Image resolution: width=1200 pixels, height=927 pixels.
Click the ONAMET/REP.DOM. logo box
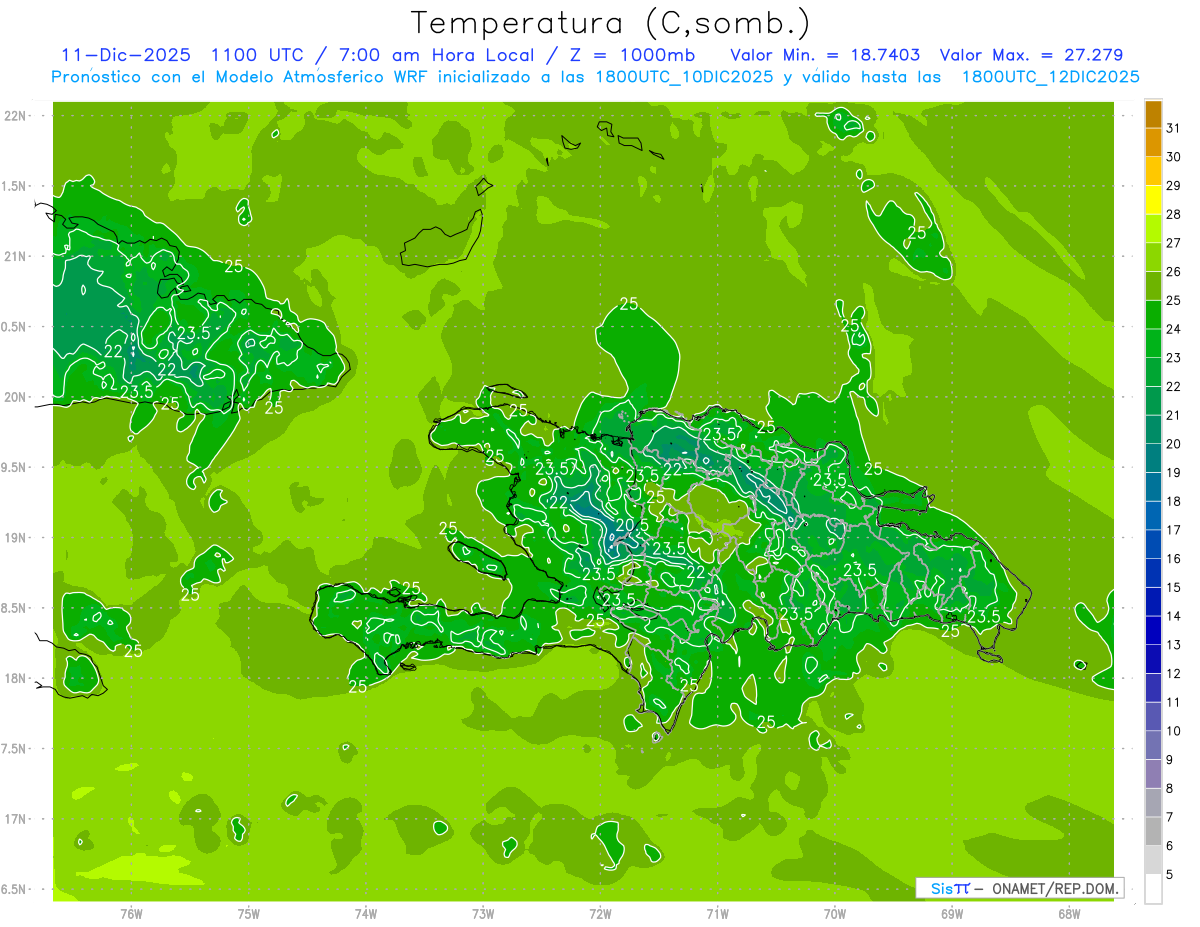tap(1019, 888)
